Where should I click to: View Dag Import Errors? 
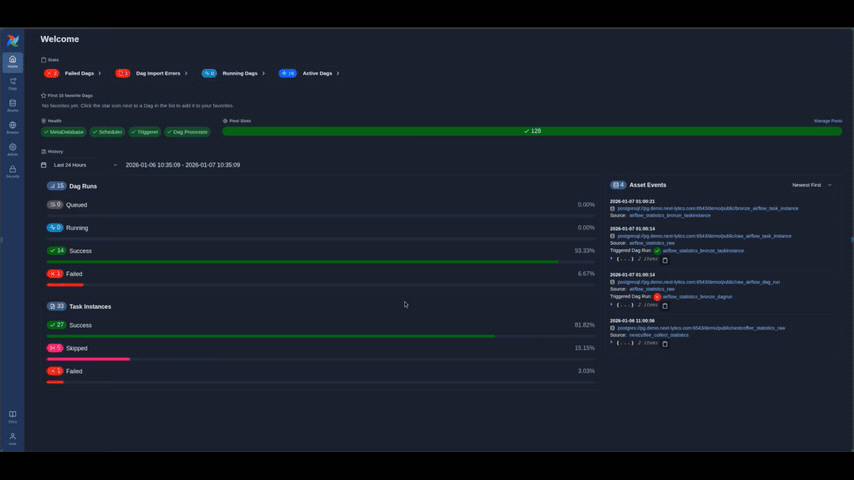click(x=150, y=73)
